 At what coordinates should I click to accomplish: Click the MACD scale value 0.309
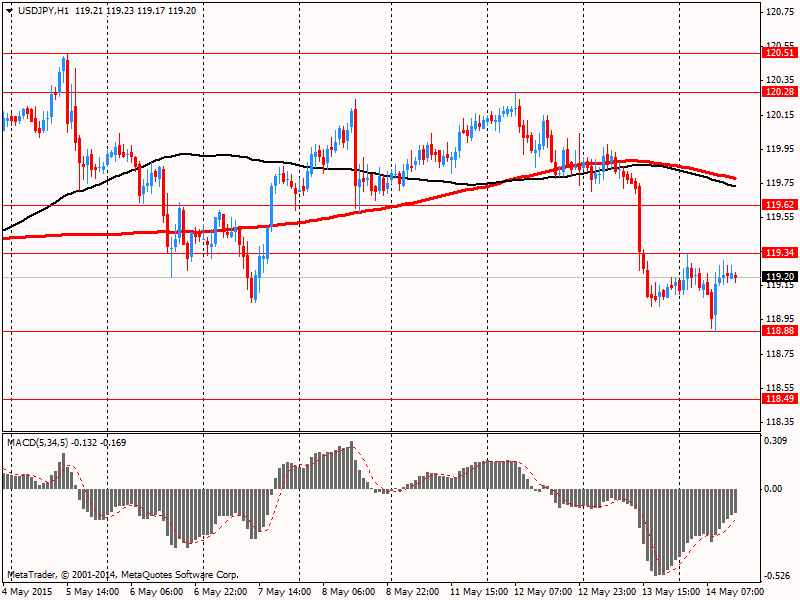(x=776, y=440)
